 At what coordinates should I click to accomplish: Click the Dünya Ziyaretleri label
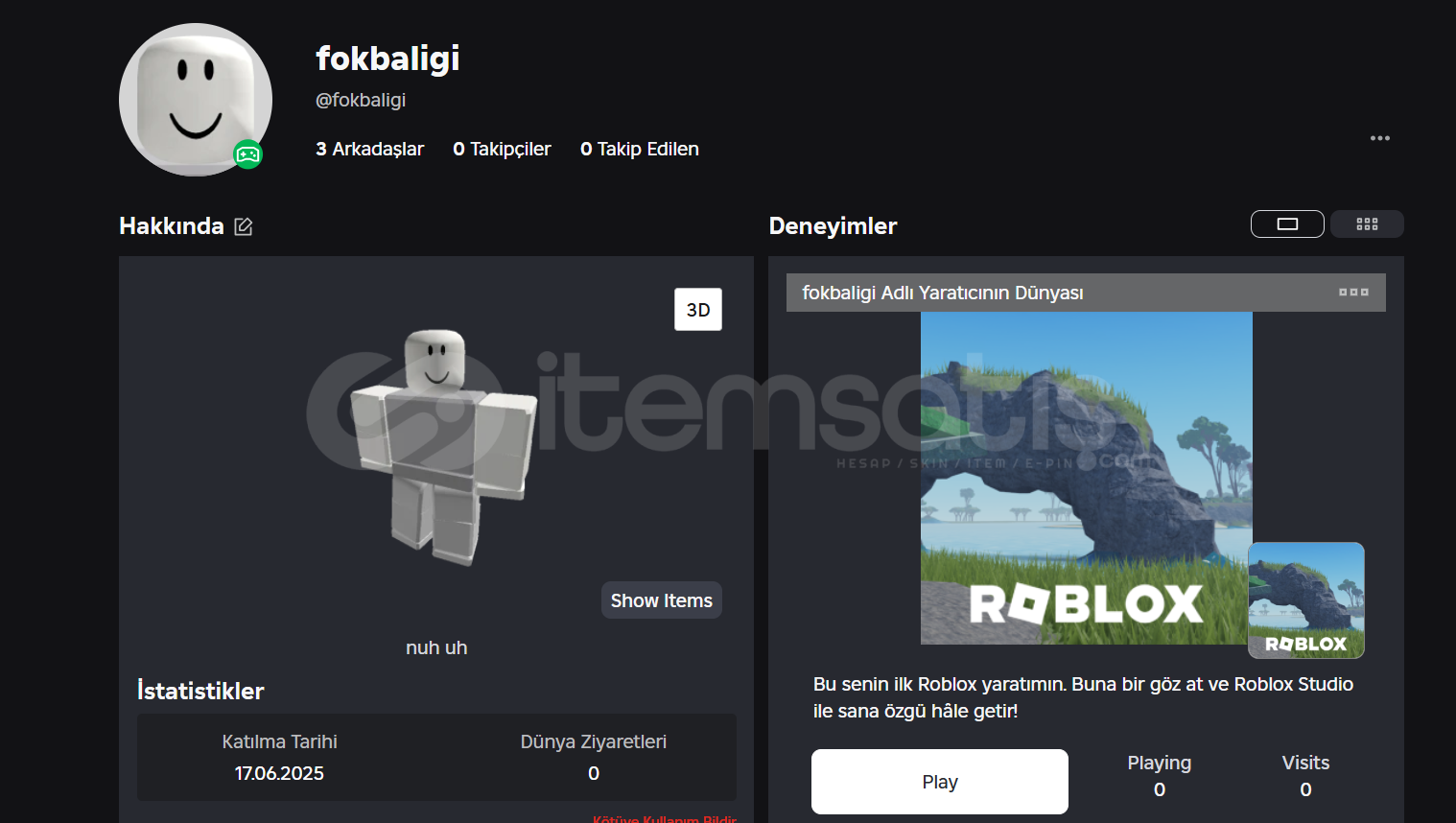coord(594,741)
